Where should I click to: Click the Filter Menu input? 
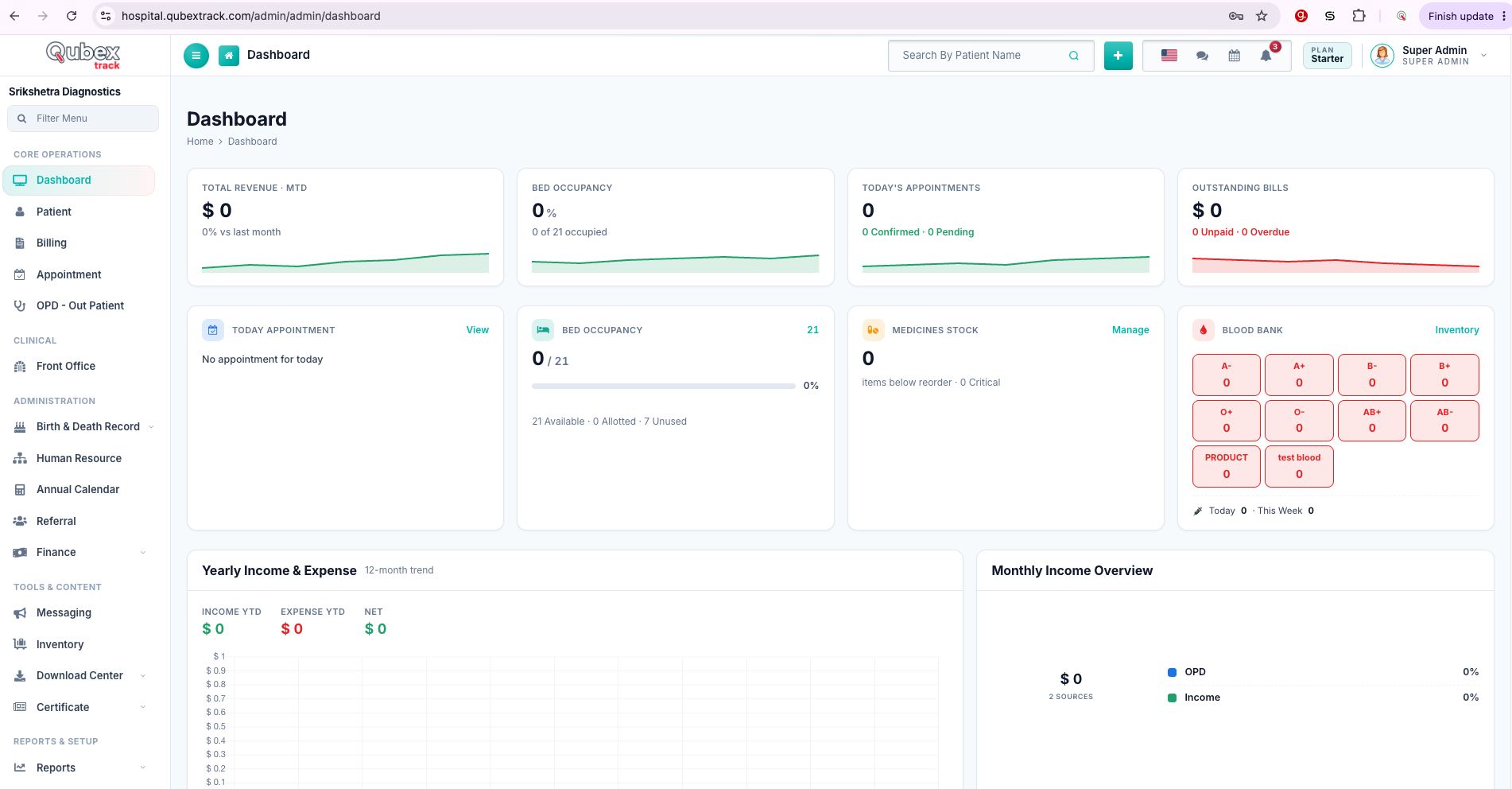click(83, 119)
